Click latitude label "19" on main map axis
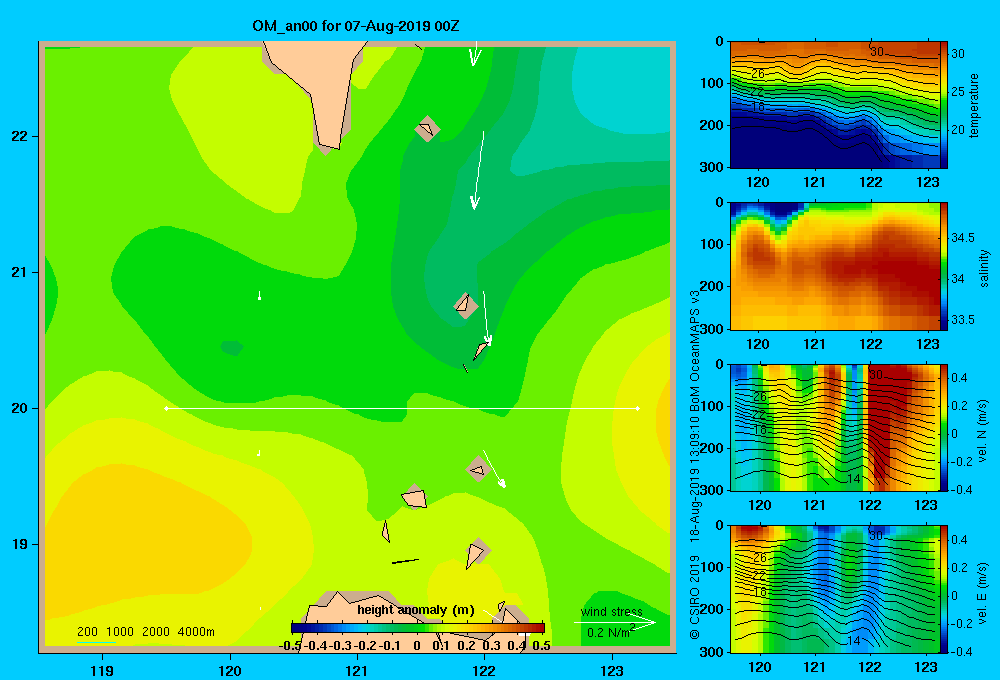 tap(20, 544)
